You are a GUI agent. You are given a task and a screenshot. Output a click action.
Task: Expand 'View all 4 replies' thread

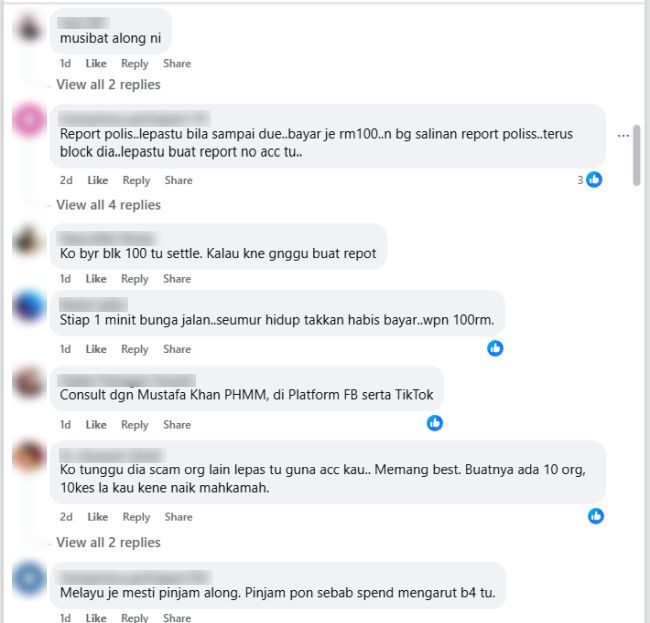[x=108, y=205]
